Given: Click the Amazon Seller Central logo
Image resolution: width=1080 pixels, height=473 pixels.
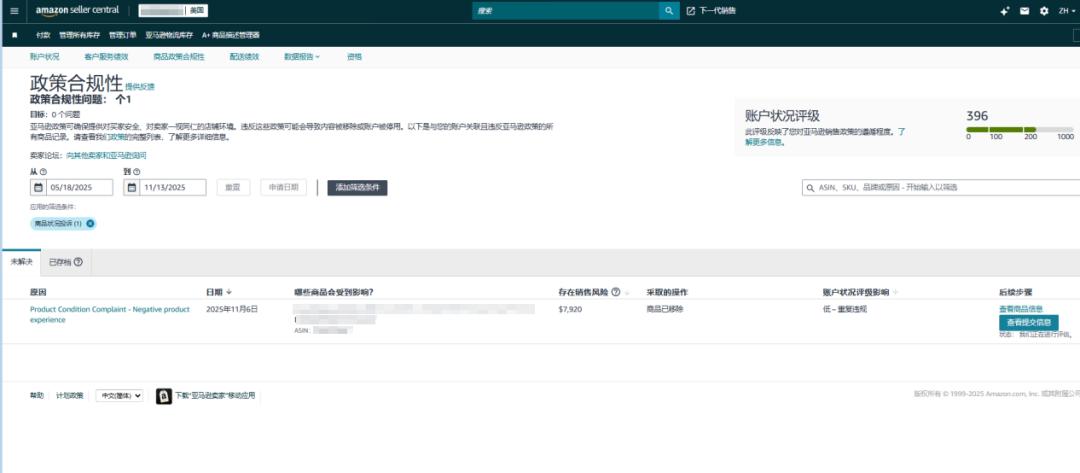Looking at the screenshot, I should [77, 10].
